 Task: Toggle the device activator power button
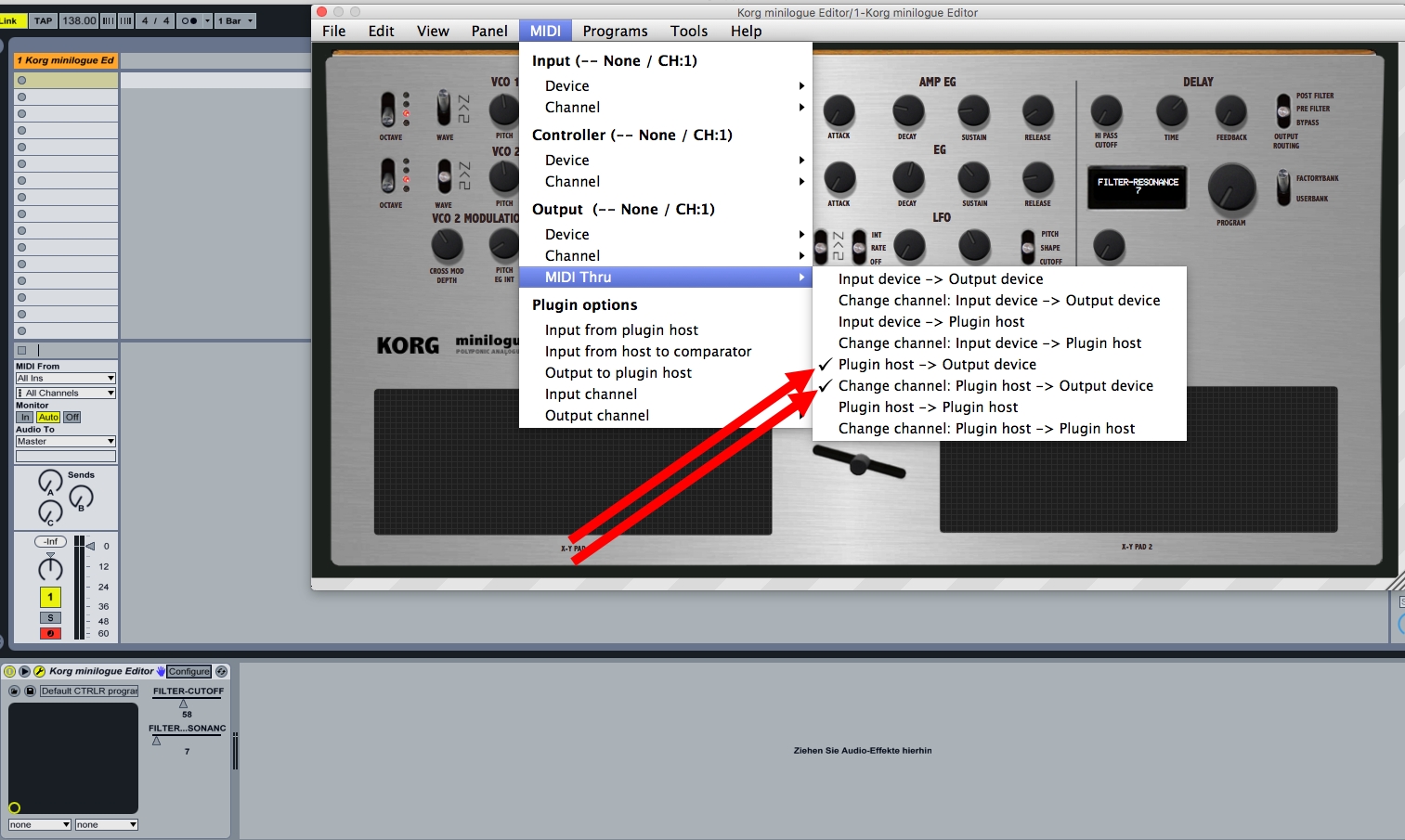coord(9,671)
